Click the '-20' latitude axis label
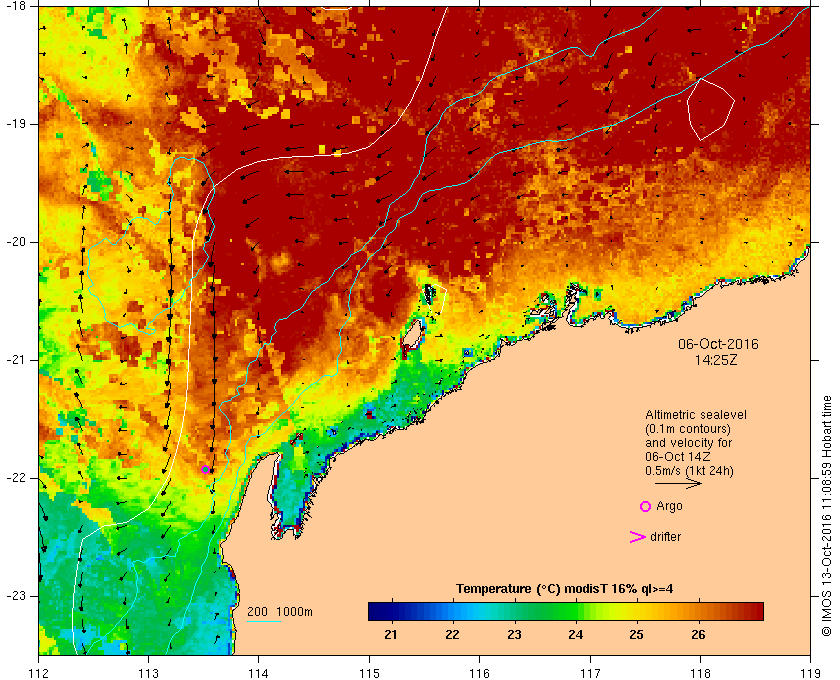This screenshot has height=680, width=840. click(x=16, y=242)
